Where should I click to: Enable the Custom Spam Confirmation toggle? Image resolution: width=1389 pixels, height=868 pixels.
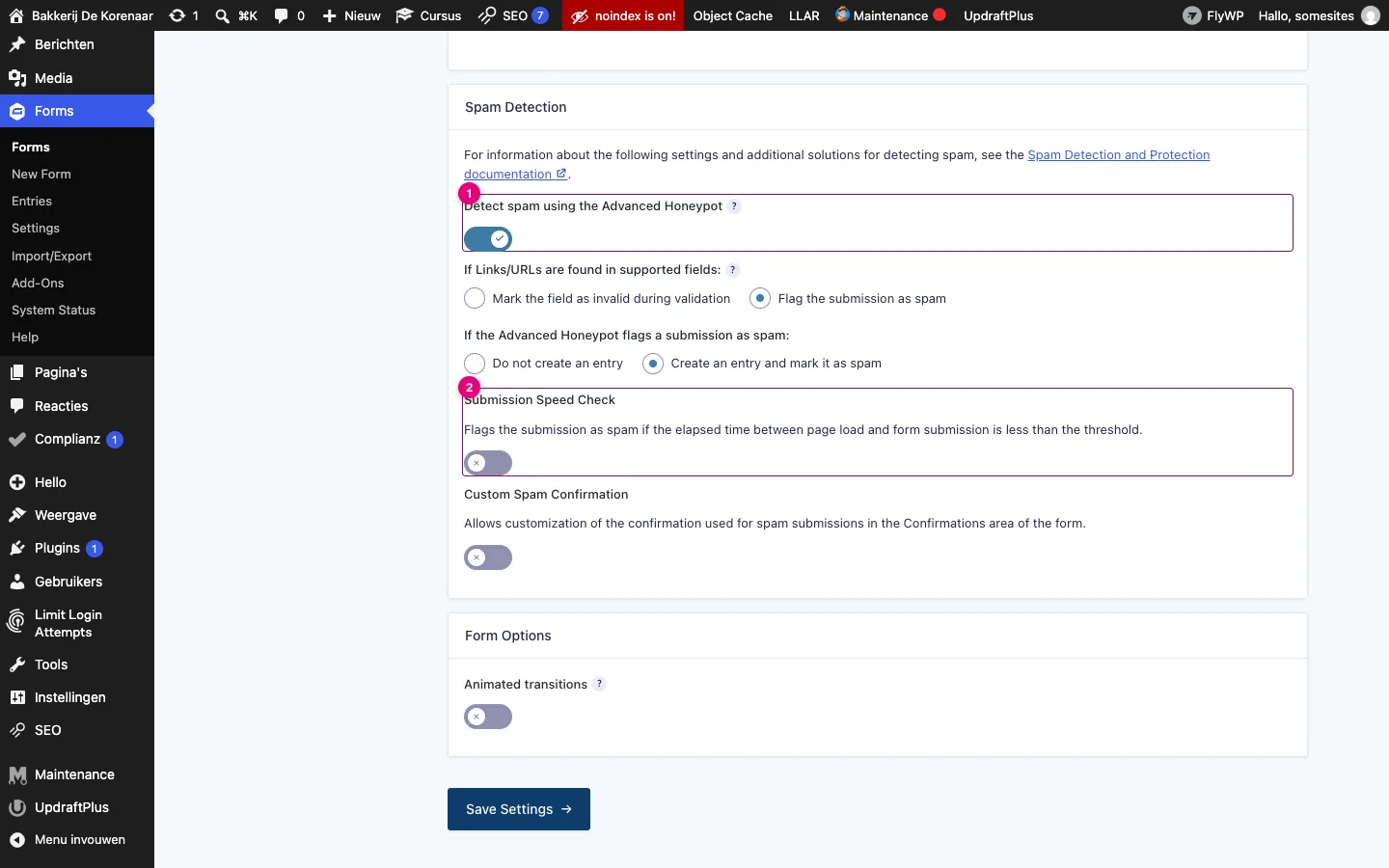click(488, 557)
